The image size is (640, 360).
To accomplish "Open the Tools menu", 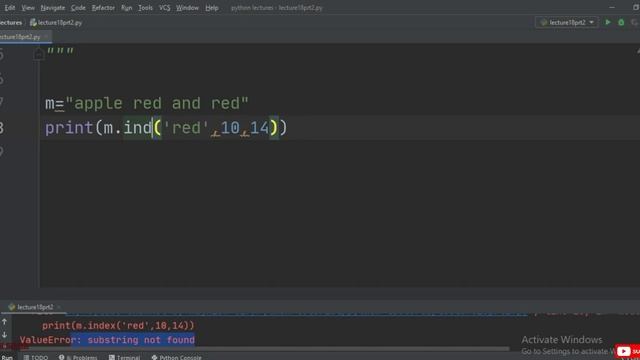I will tap(145, 8).
